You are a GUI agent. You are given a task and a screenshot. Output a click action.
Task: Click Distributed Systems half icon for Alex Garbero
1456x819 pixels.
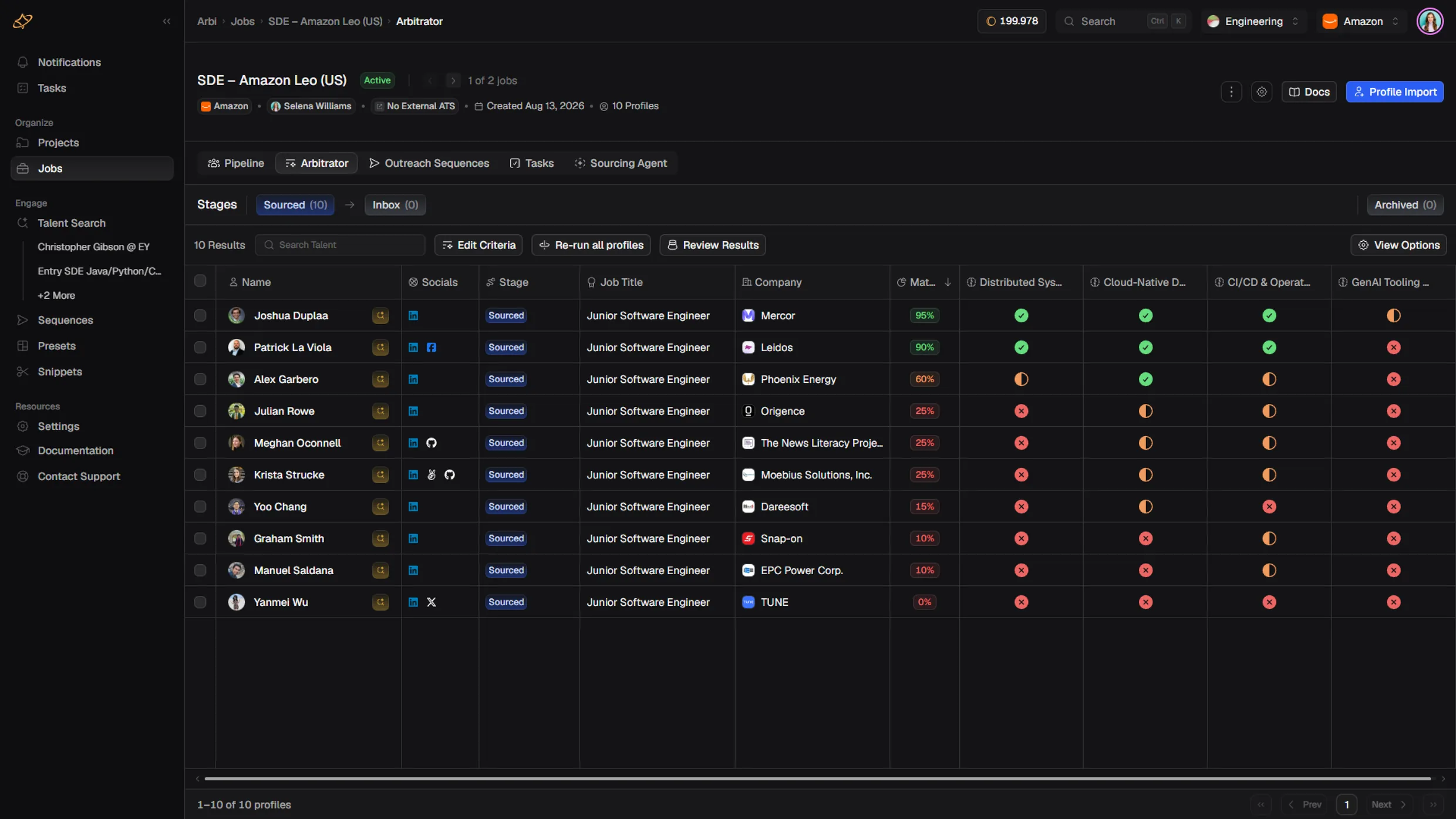tap(1022, 379)
